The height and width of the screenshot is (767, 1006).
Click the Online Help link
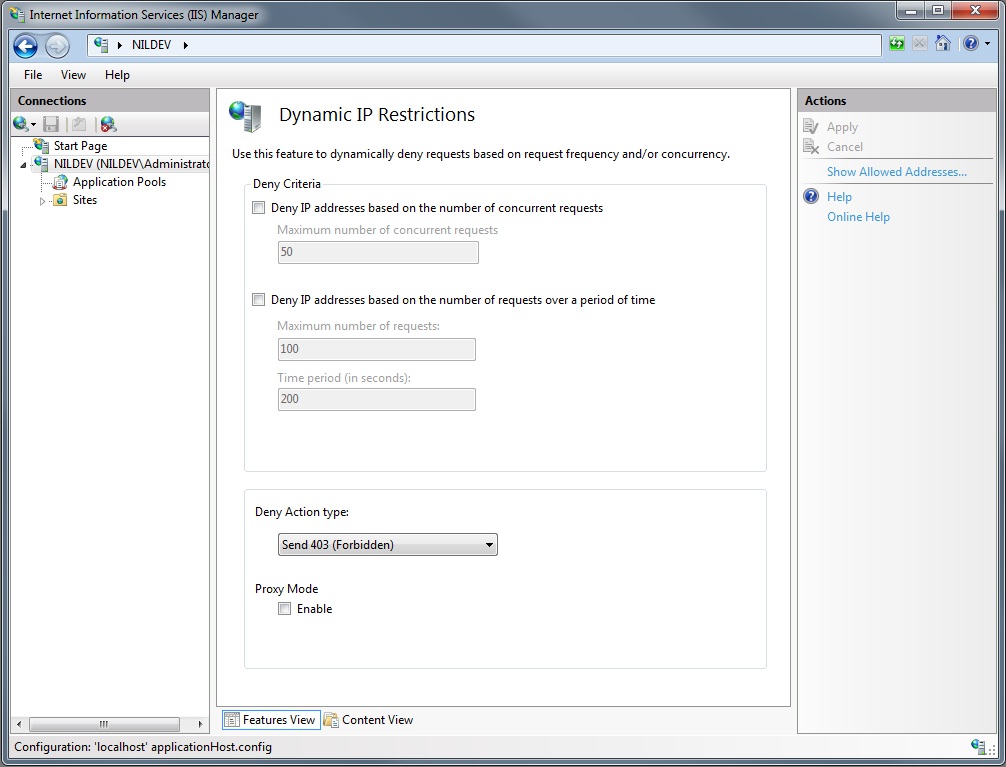click(x=857, y=216)
